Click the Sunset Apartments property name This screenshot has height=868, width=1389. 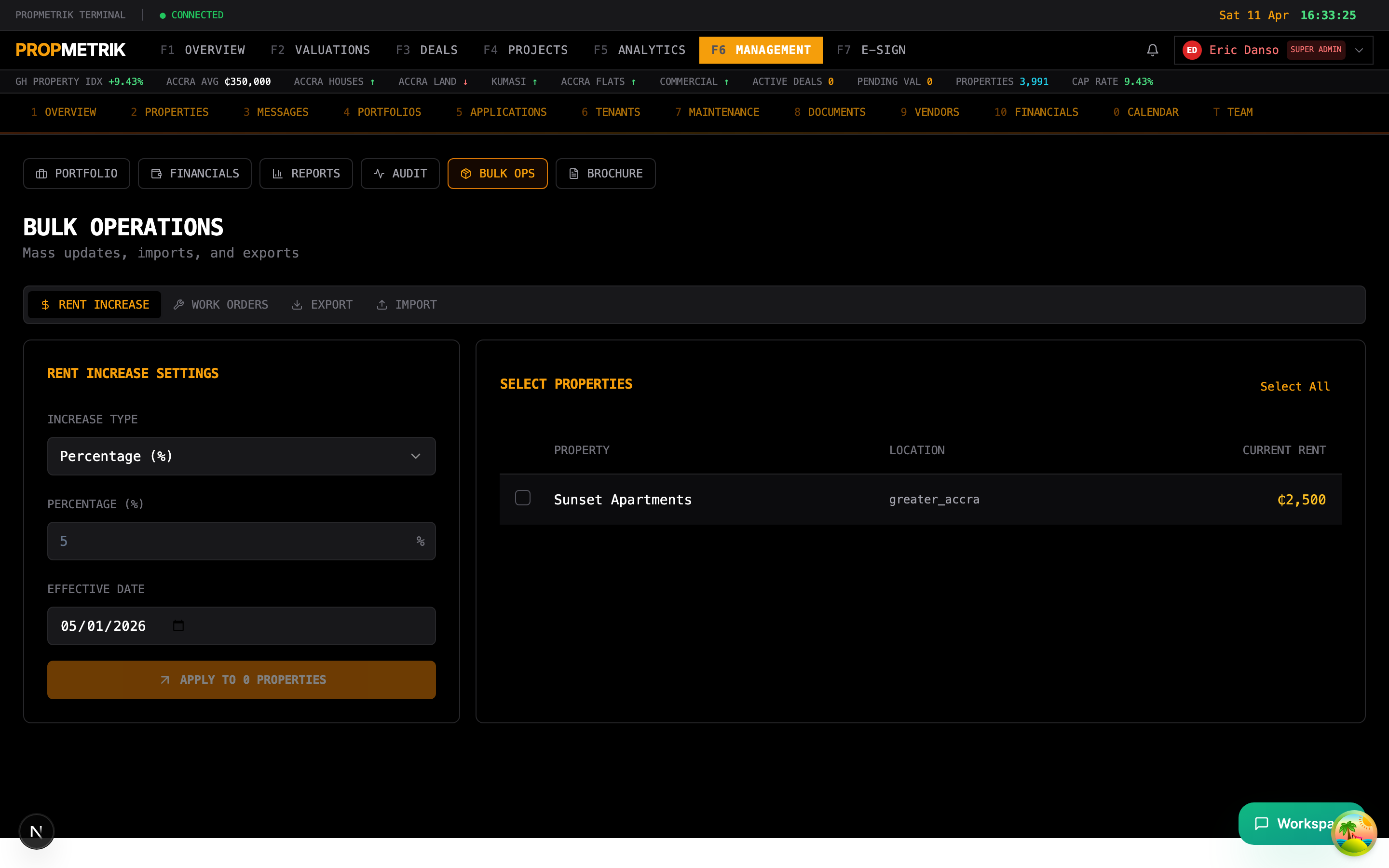[x=623, y=500]
